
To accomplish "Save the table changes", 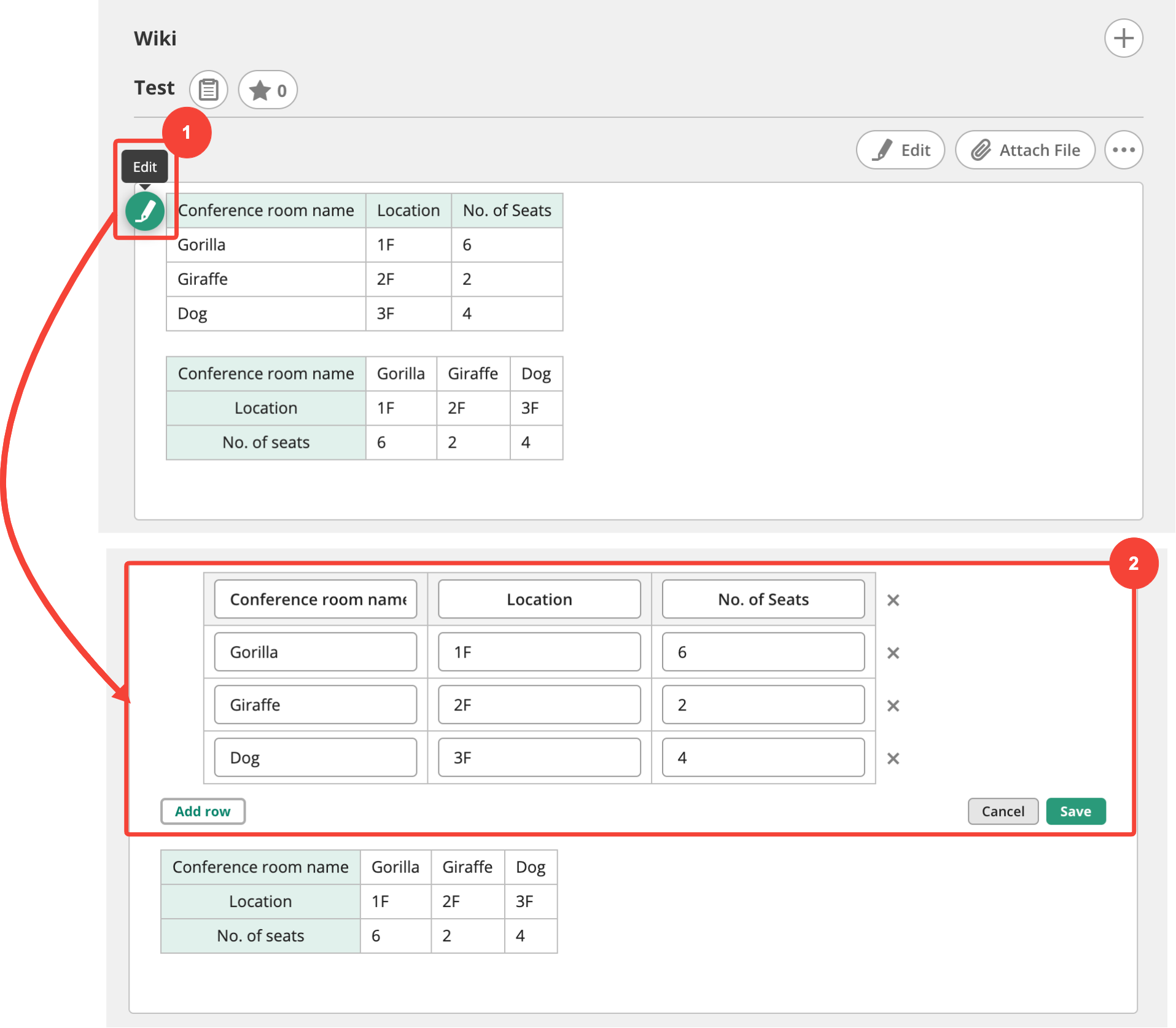I will 1075,811.
